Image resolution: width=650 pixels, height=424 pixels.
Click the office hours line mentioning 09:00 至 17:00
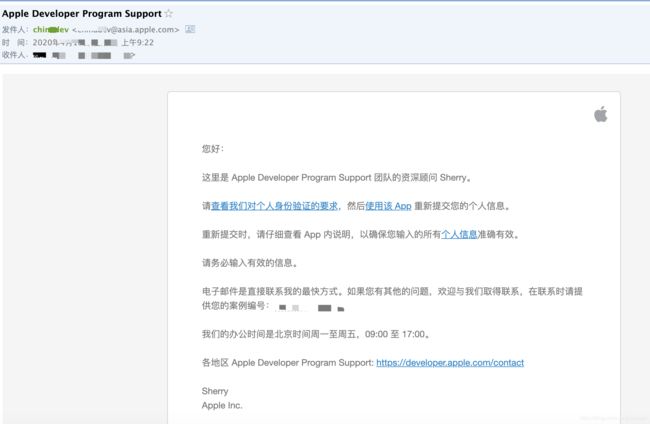(x=316, y=334)
